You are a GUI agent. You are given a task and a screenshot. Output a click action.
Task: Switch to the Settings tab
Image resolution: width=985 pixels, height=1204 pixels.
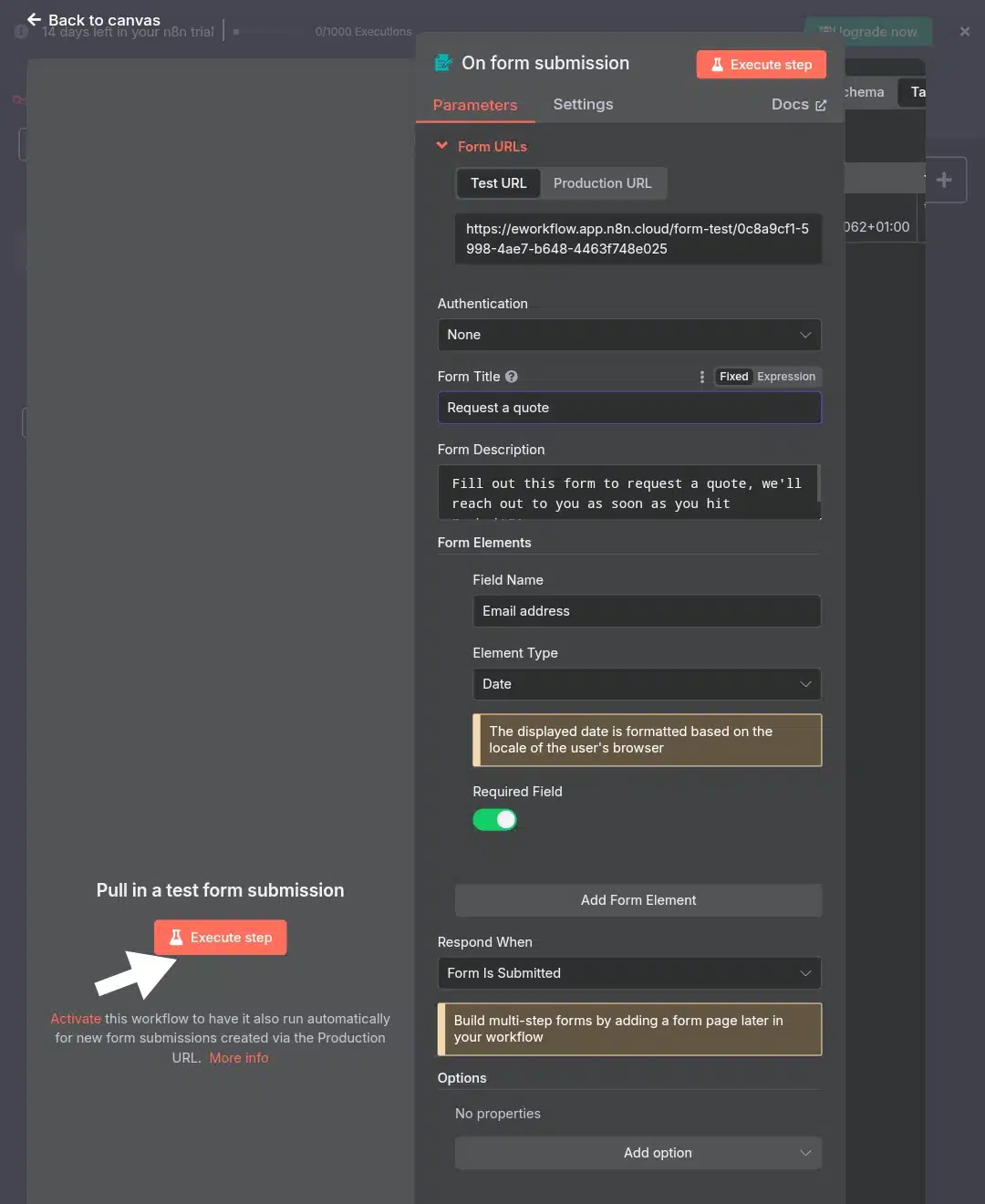[x=583, y=104]
